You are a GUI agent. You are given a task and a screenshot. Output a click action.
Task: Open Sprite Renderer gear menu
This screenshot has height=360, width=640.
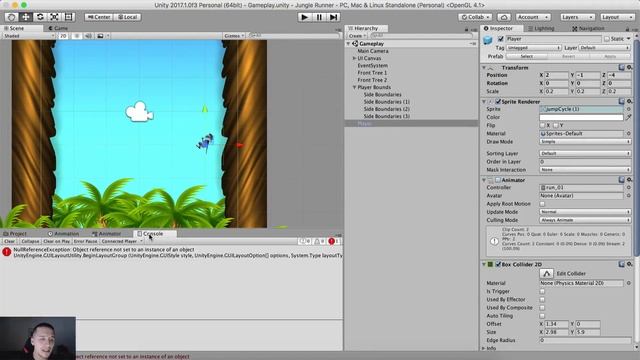tap(629, 101)
